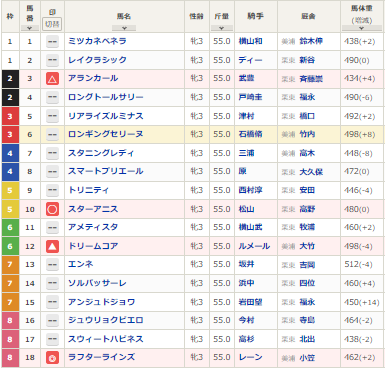Open horse page for ロングトールサリー
The image size is (385, 368).
tap(106, 97)
